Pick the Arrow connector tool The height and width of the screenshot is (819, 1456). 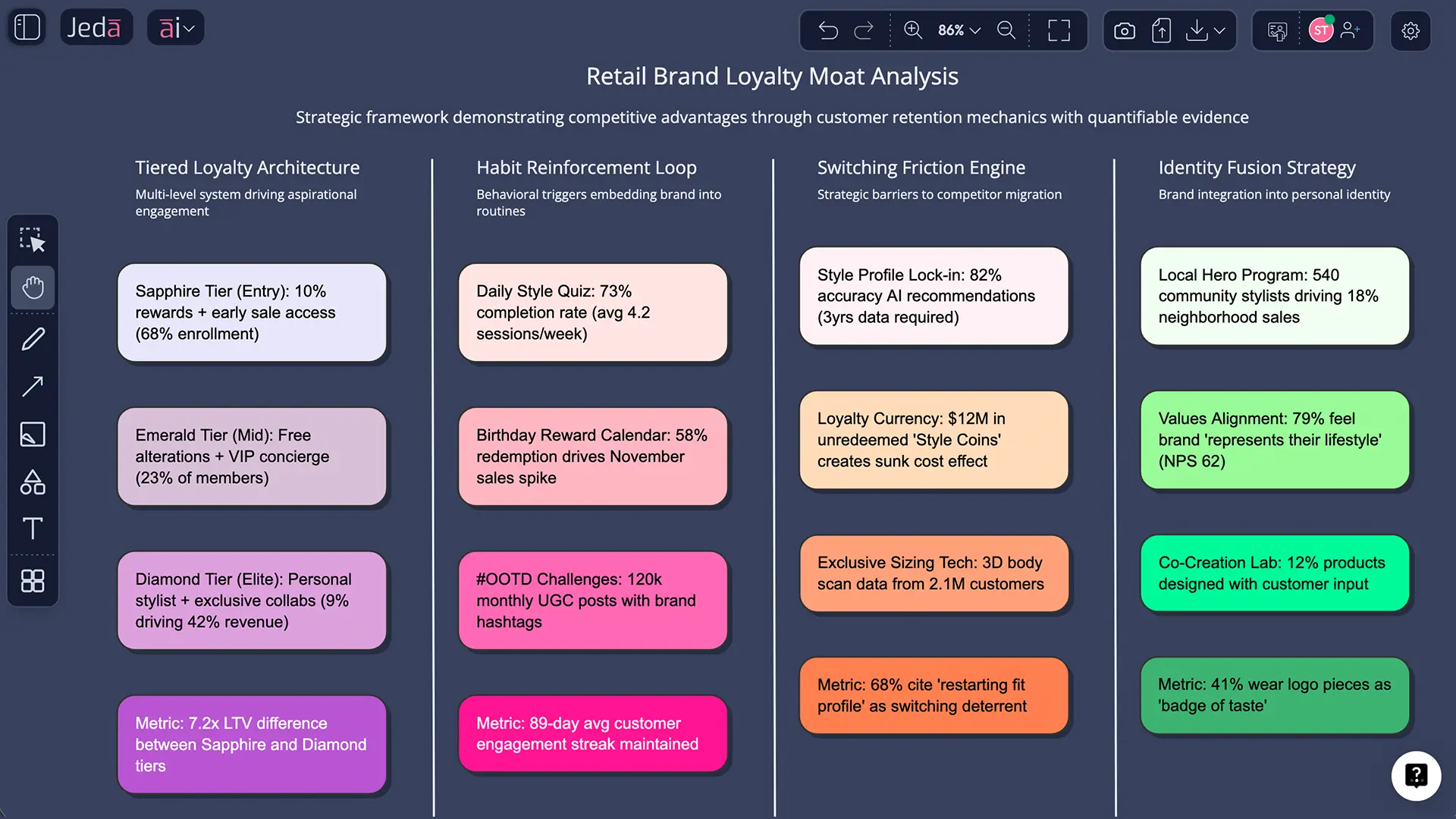click(33, 387)
